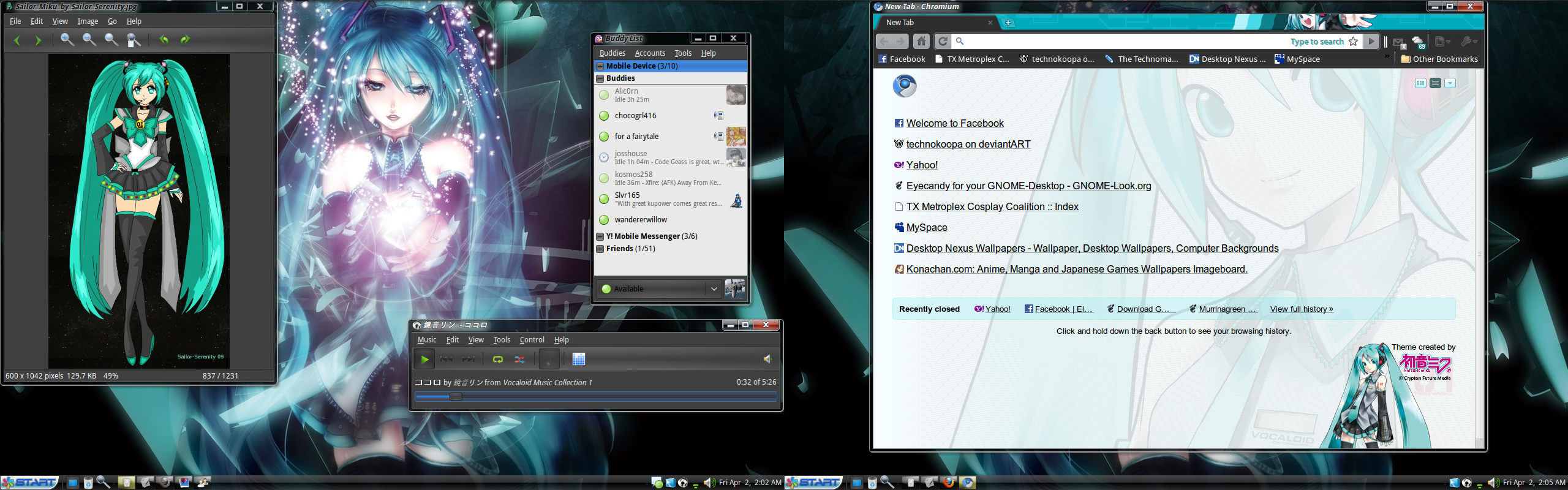Expand the Y! Mobile Messenger group
1568x490 pixels.
point(600,236)
